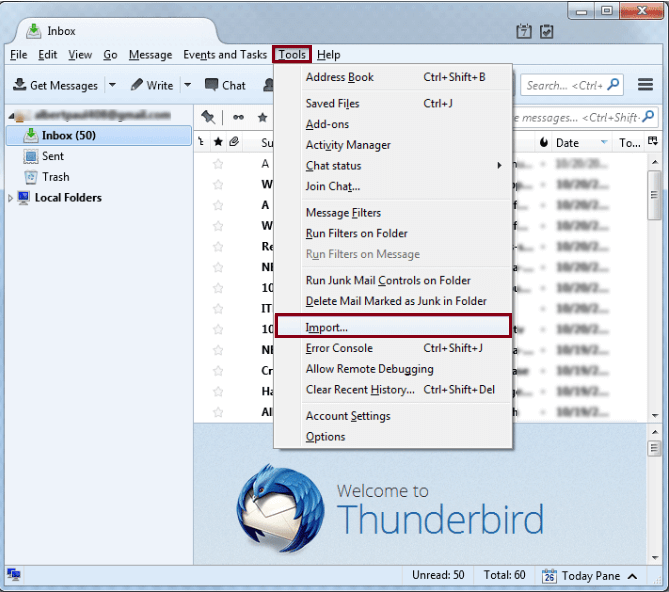Open the hamburger application menu

click(x=645, y=84)
